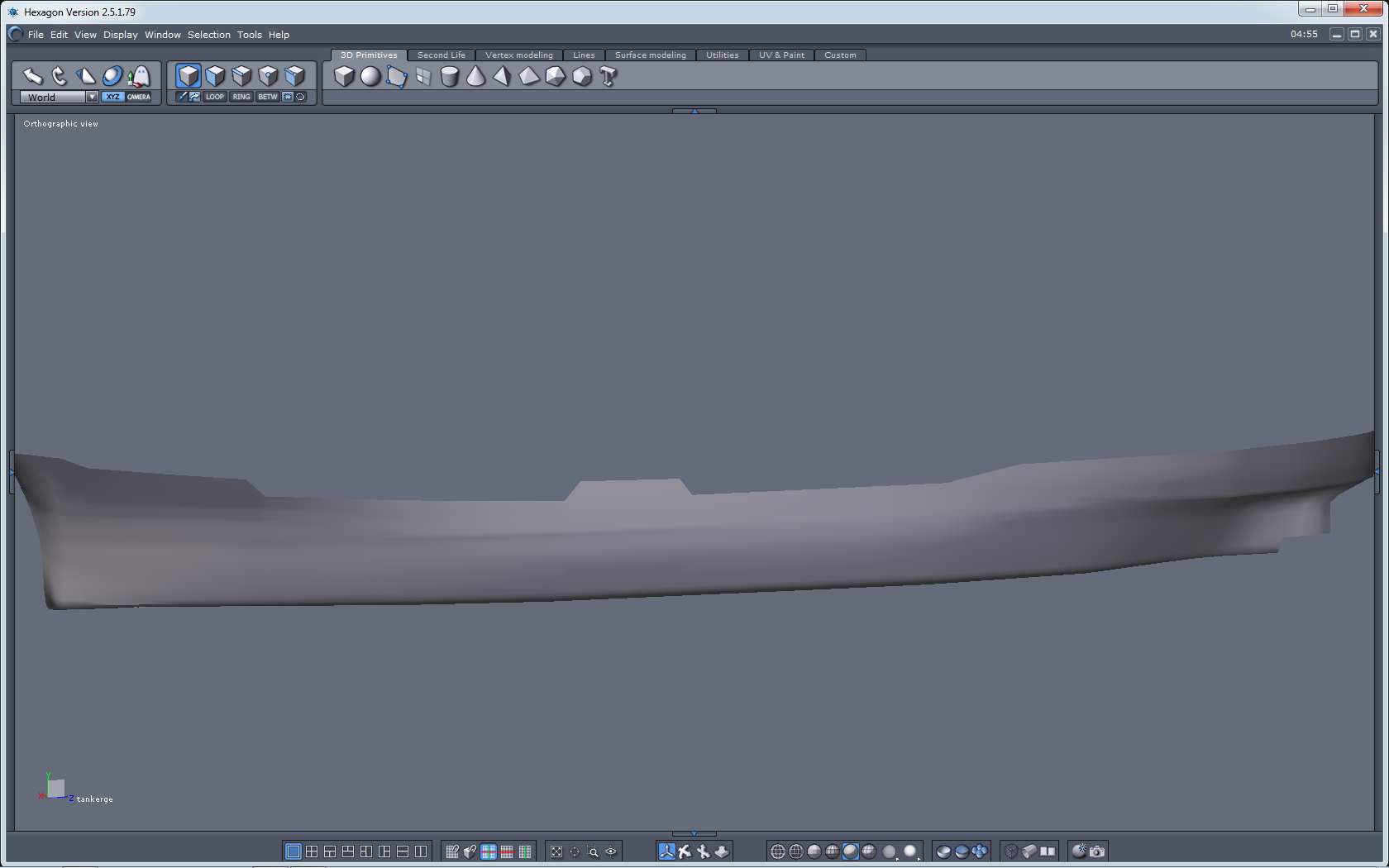Toggle the highlighted grid display icon
Screen dimensions: 1389x868
click(x=489, y=851)
